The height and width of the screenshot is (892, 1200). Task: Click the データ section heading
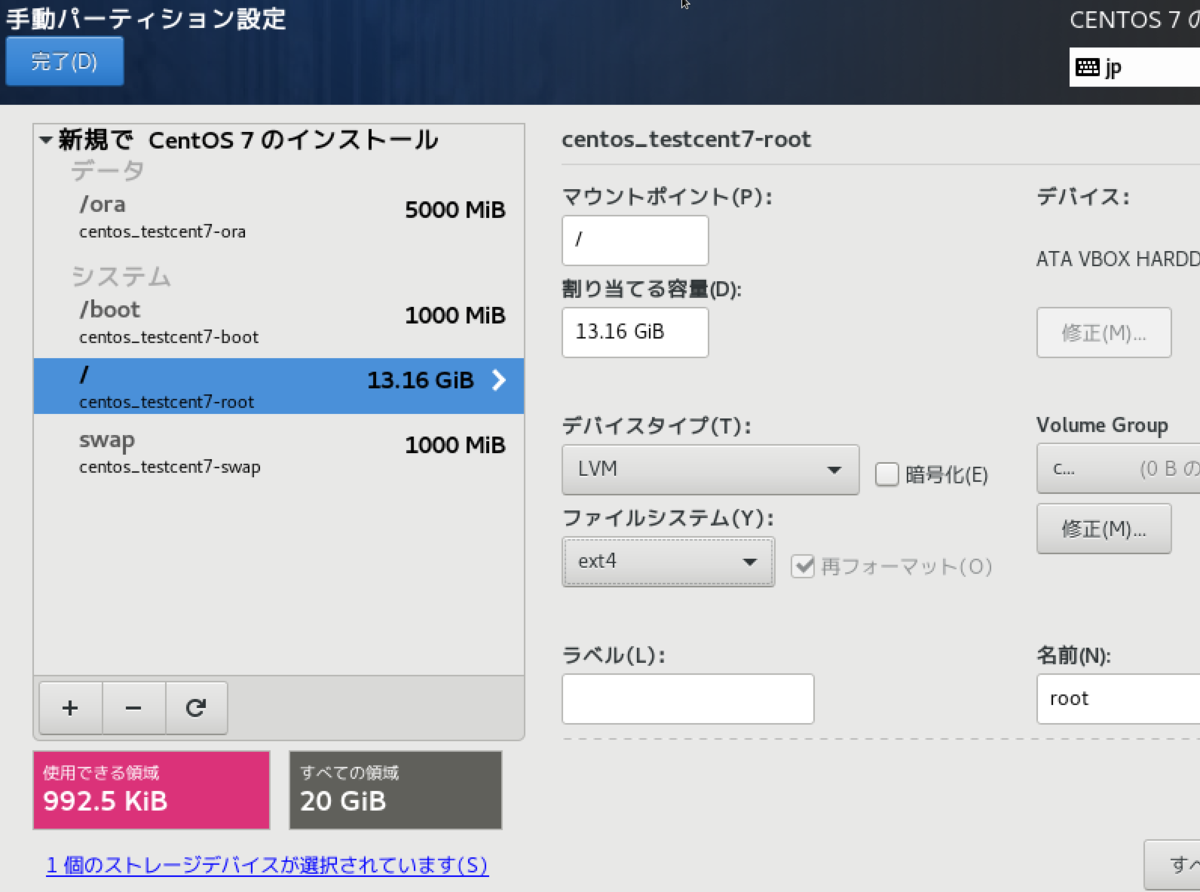[107, 171]
